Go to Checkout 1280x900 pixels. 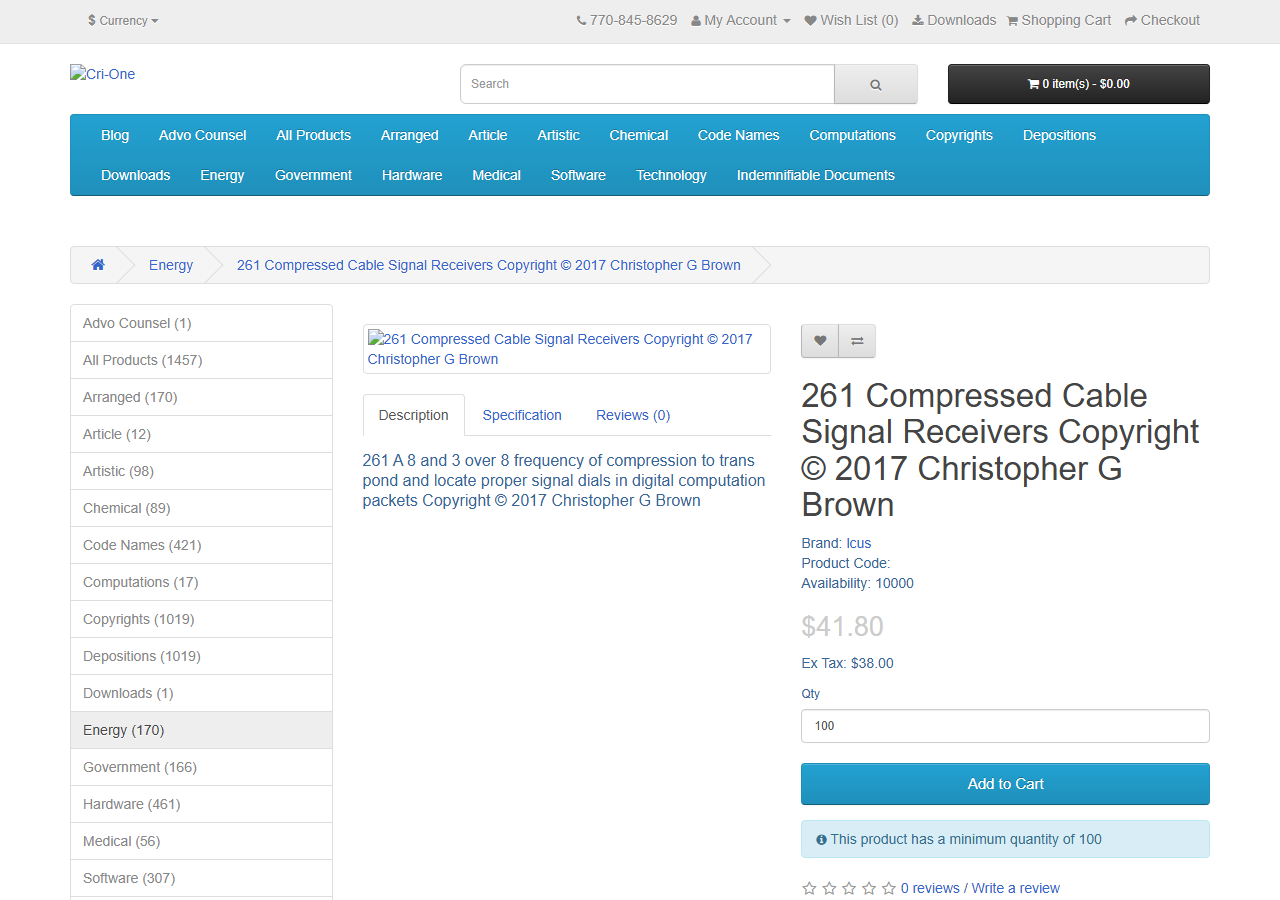[1162, 20]
